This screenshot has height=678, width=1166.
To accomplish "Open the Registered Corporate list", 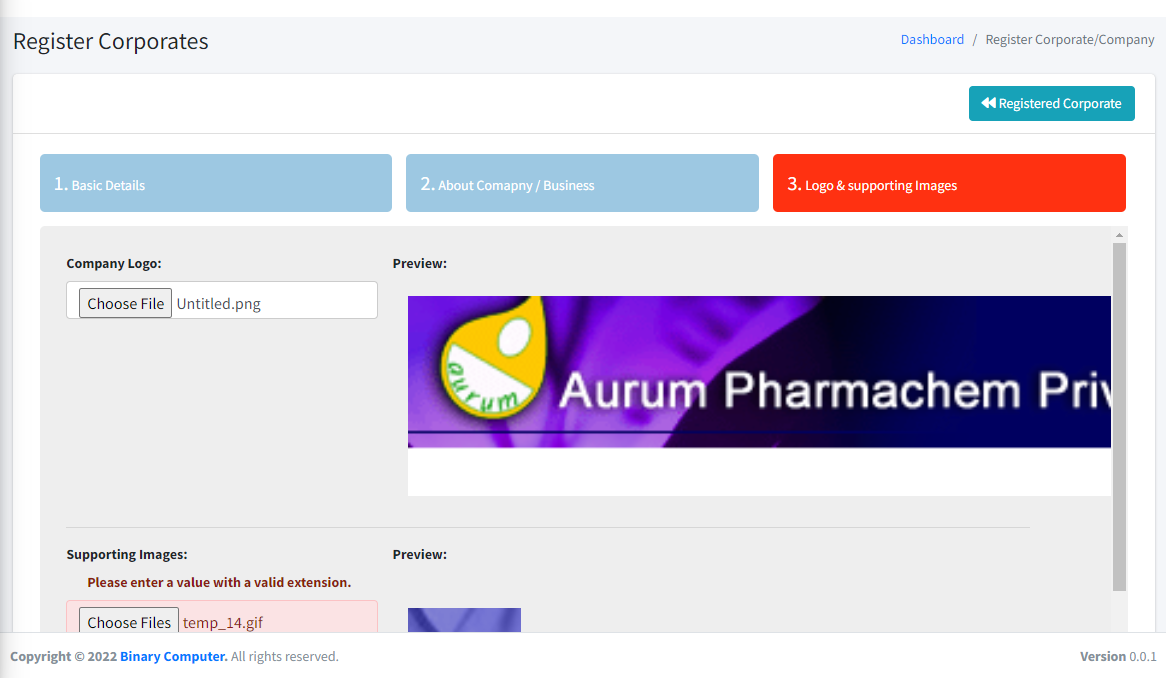I will point(1051,103).
